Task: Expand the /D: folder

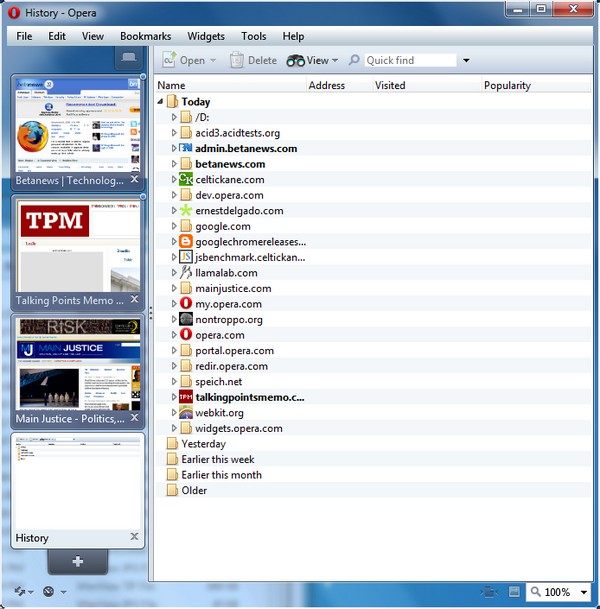Action: [x=174, y=117]
